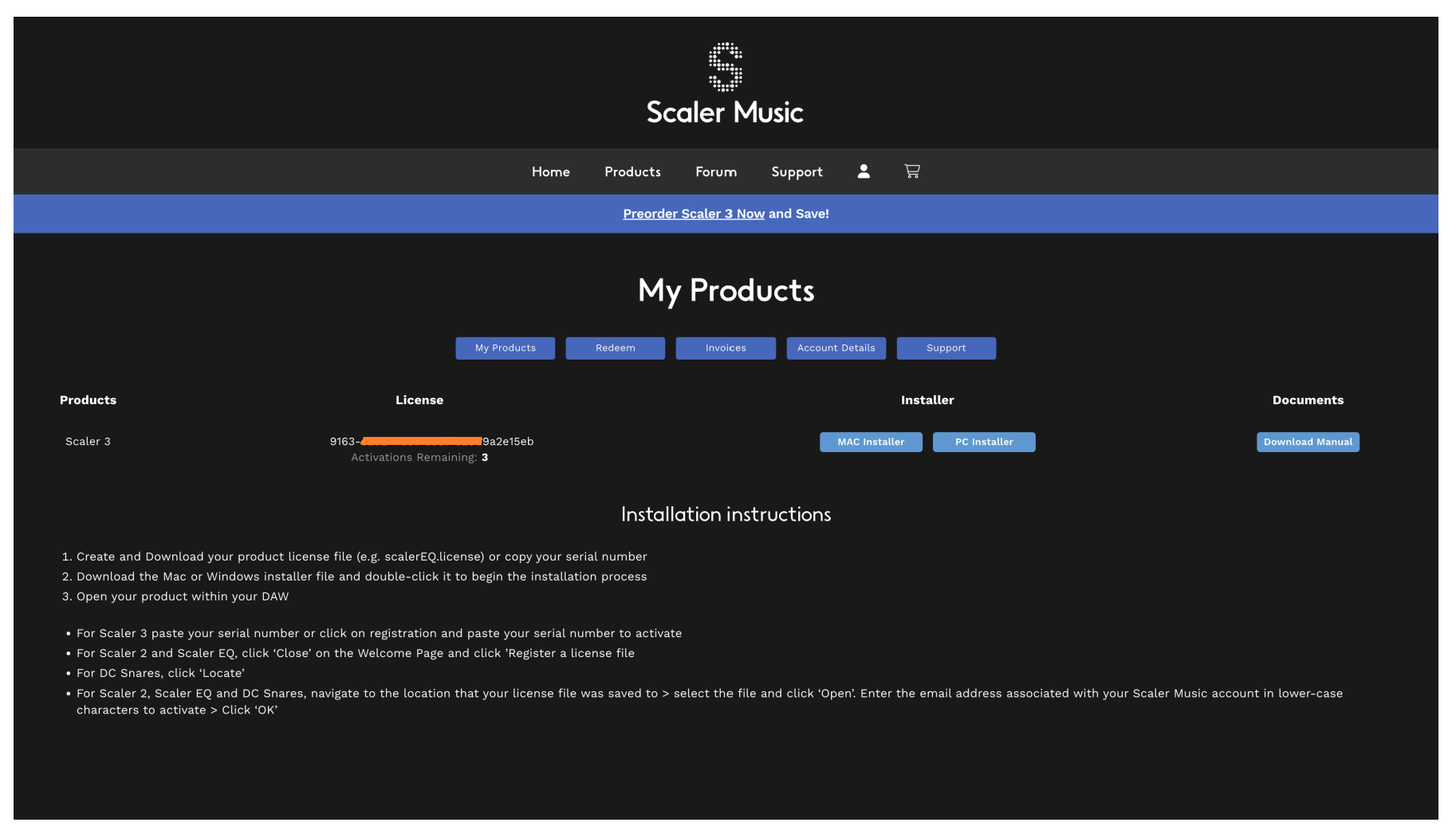Download the MAC Installer

[871, 443]
